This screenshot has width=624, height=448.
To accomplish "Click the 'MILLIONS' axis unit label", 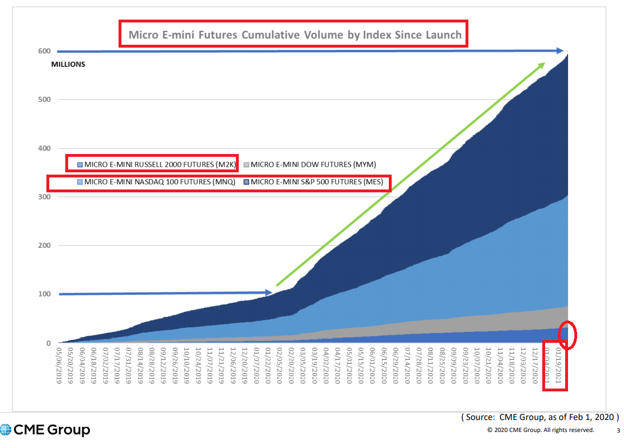I will click(68, 64).
